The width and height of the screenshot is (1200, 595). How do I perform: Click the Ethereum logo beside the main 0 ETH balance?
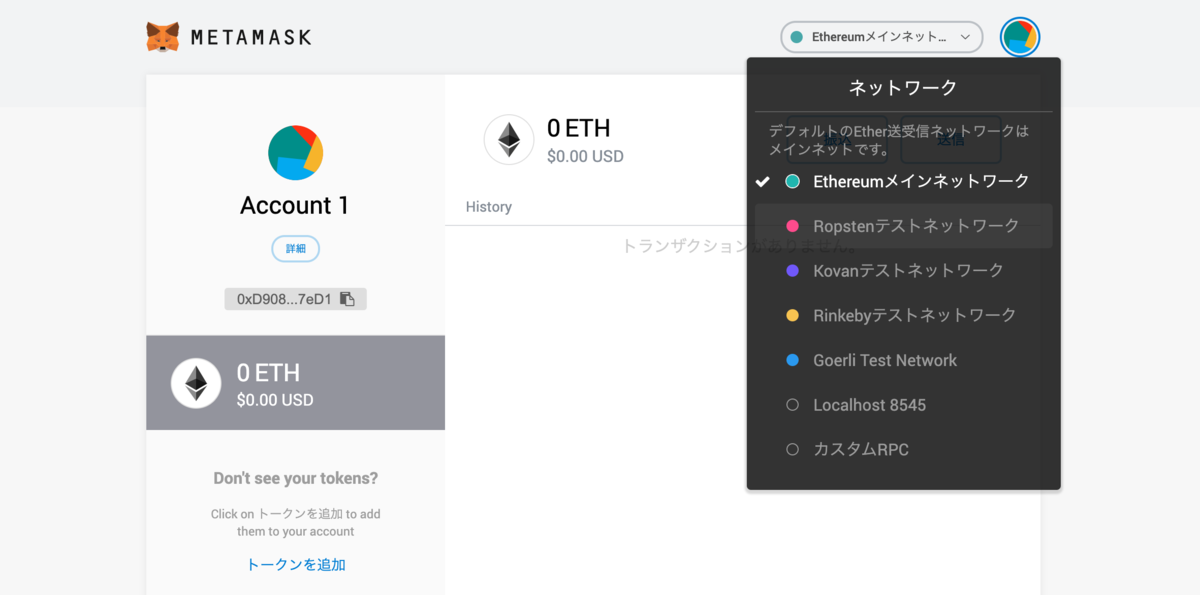pyautogui.click(x=509, y=139)
